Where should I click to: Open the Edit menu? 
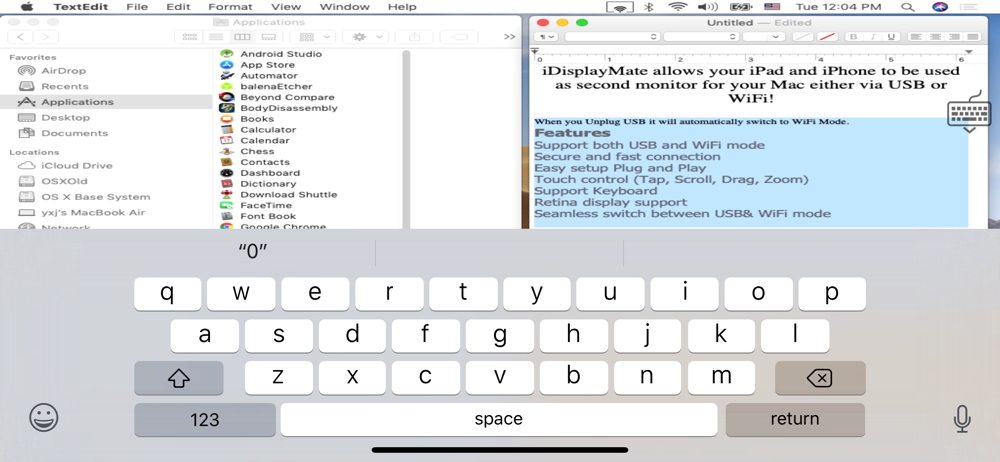point(178,7)
